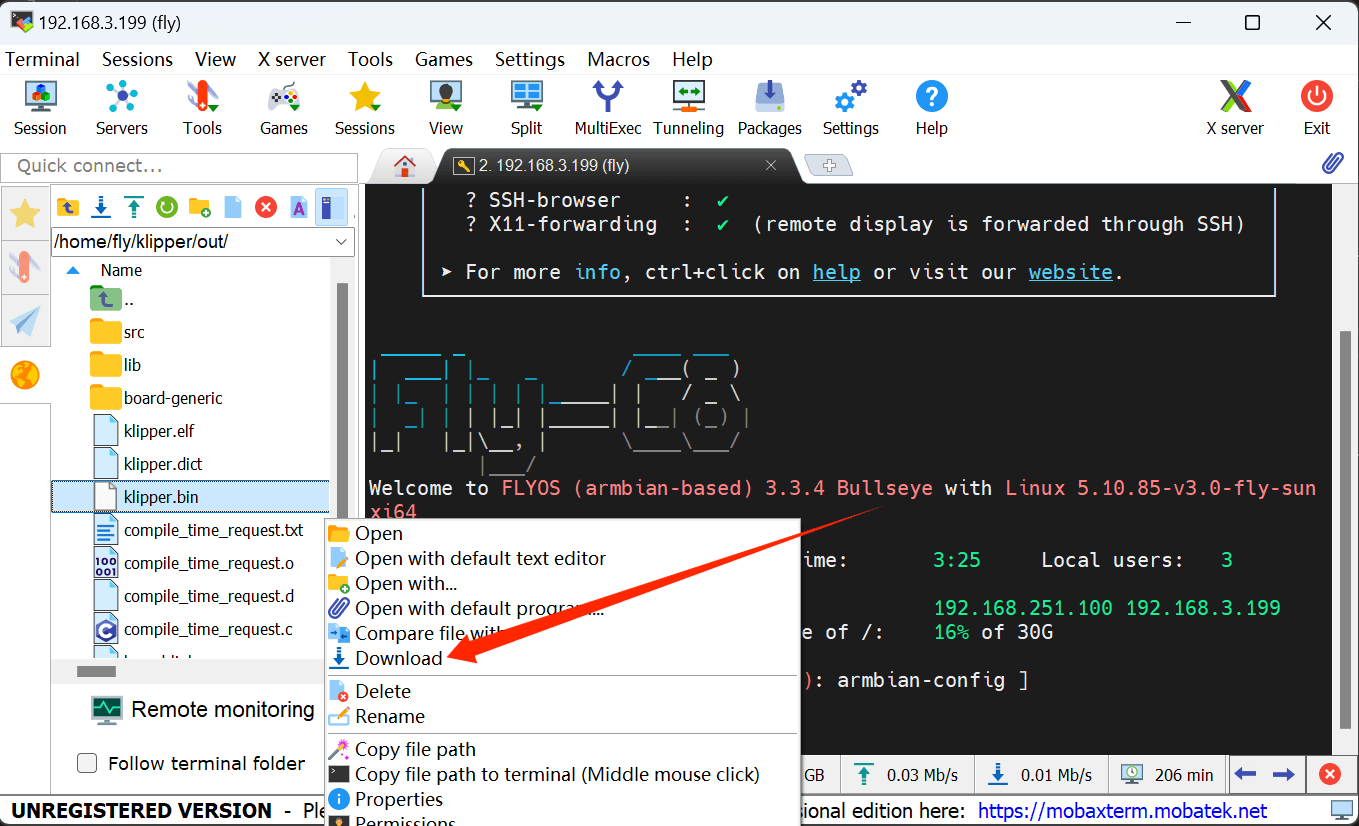Open the mobaxterm.mobatek.net link
Screen dimensions: 1359x826
pos(1122,811)
